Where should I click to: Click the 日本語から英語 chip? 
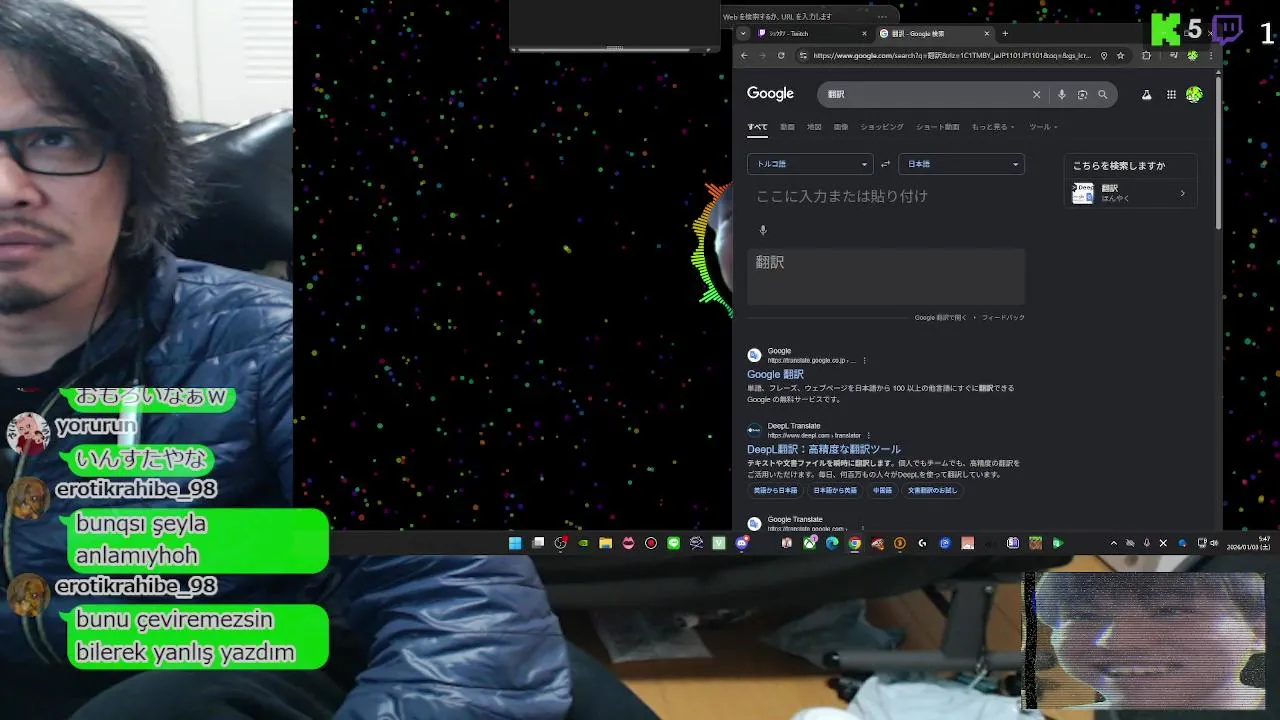pyautogui.click(x=835, y=491)
